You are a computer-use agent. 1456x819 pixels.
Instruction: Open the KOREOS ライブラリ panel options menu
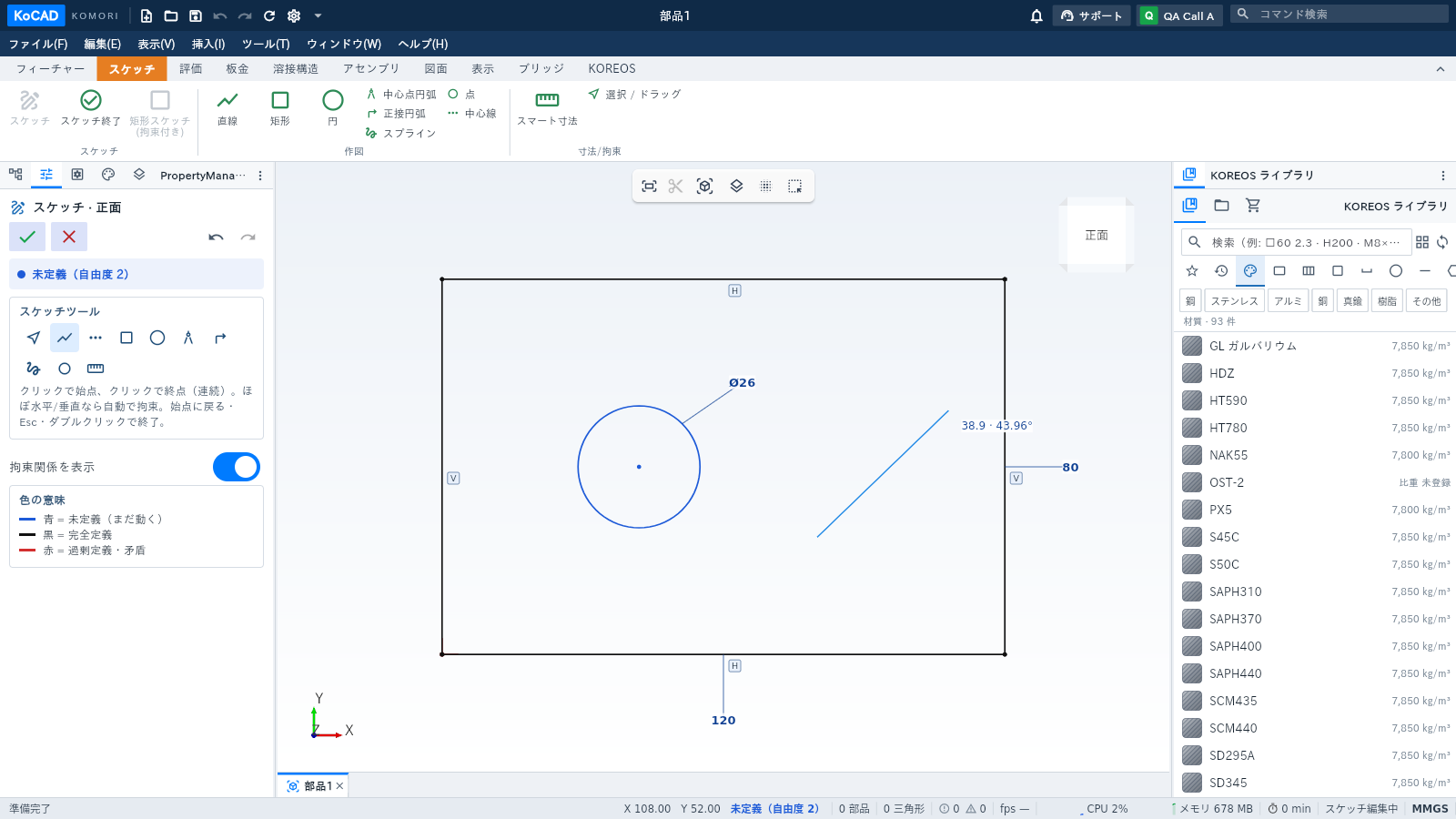click(1442, 176)
